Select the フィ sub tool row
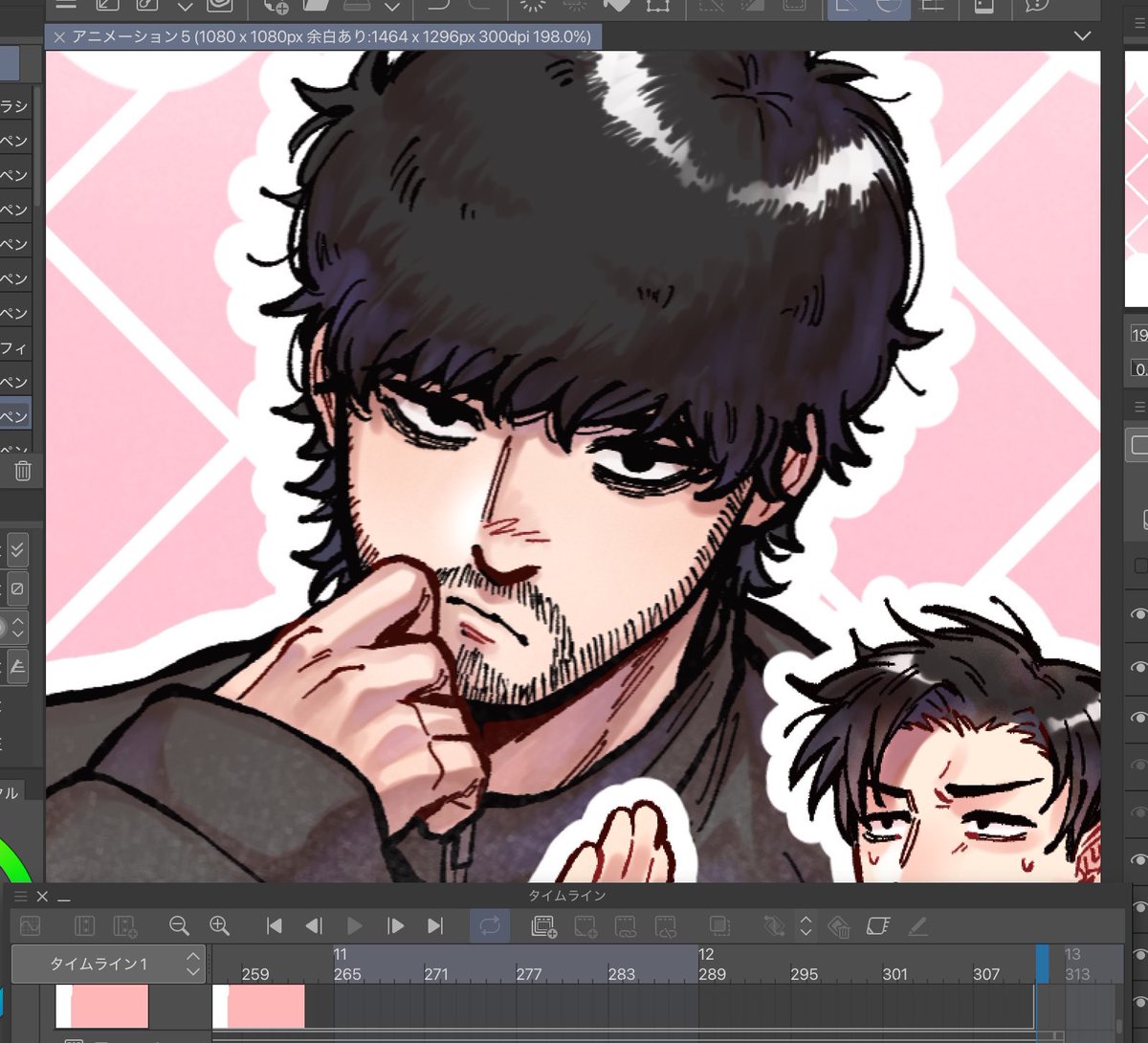This screenshot has height=1043, width=1148. tap(16, 347)
